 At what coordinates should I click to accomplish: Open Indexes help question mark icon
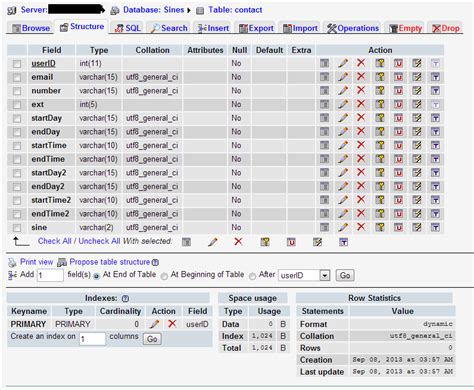coord(125,298)
